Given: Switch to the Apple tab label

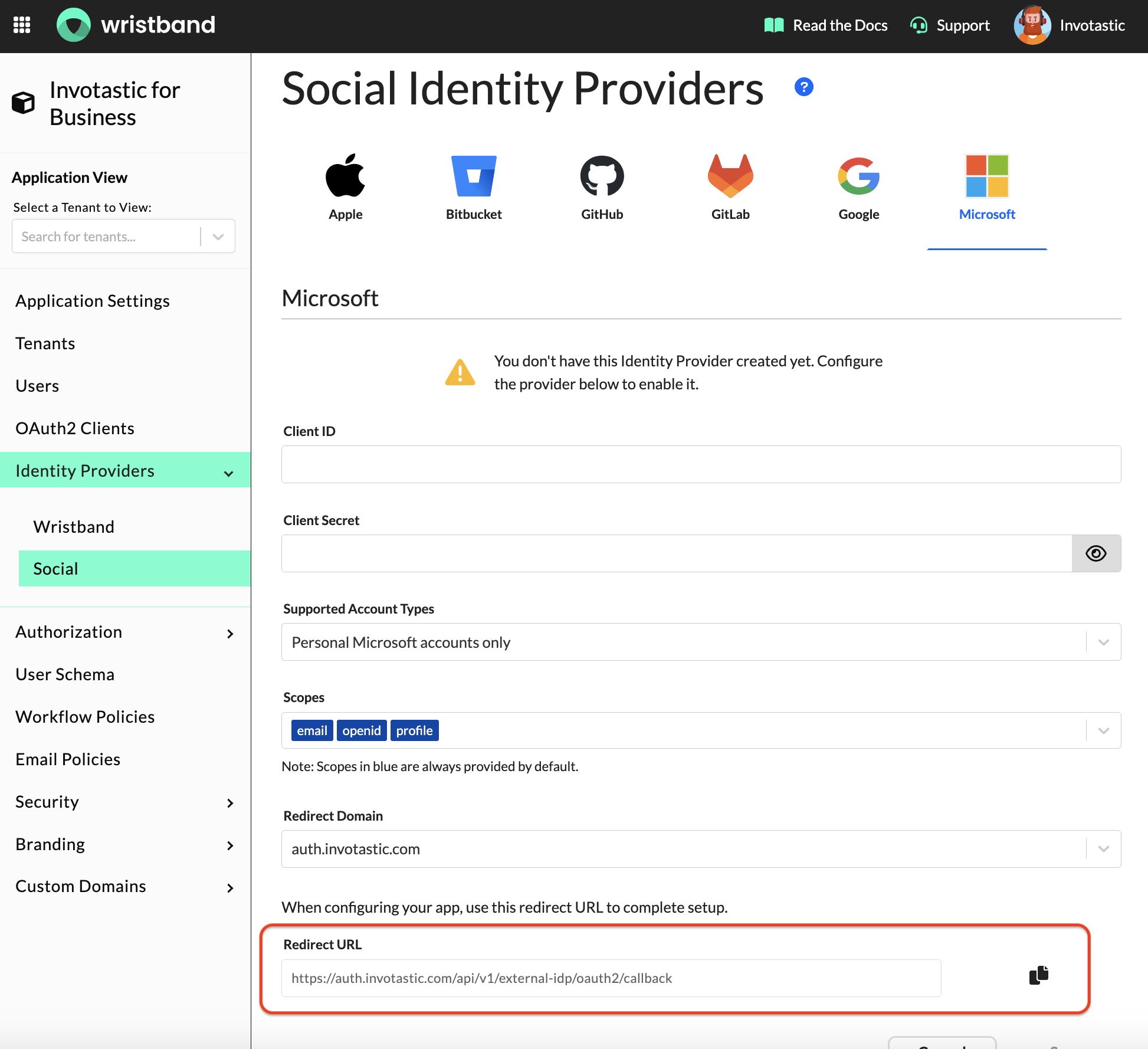Looking at the screenshot, I should pyautogui.click(x=346, y=214).
